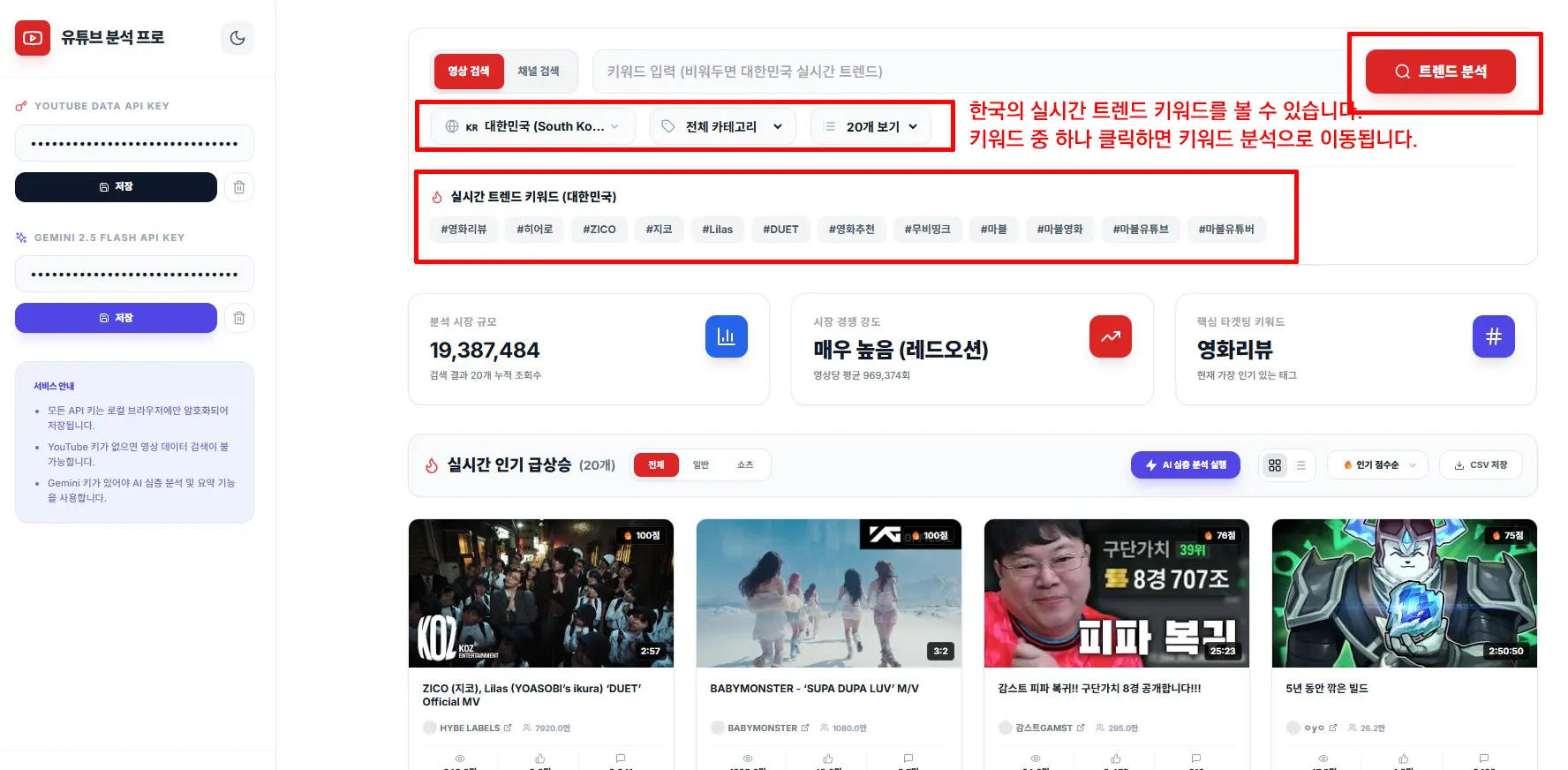Delete the Gemini API key with trash icon
This screenshot has width=1568, height=770.
click(238, 318)
